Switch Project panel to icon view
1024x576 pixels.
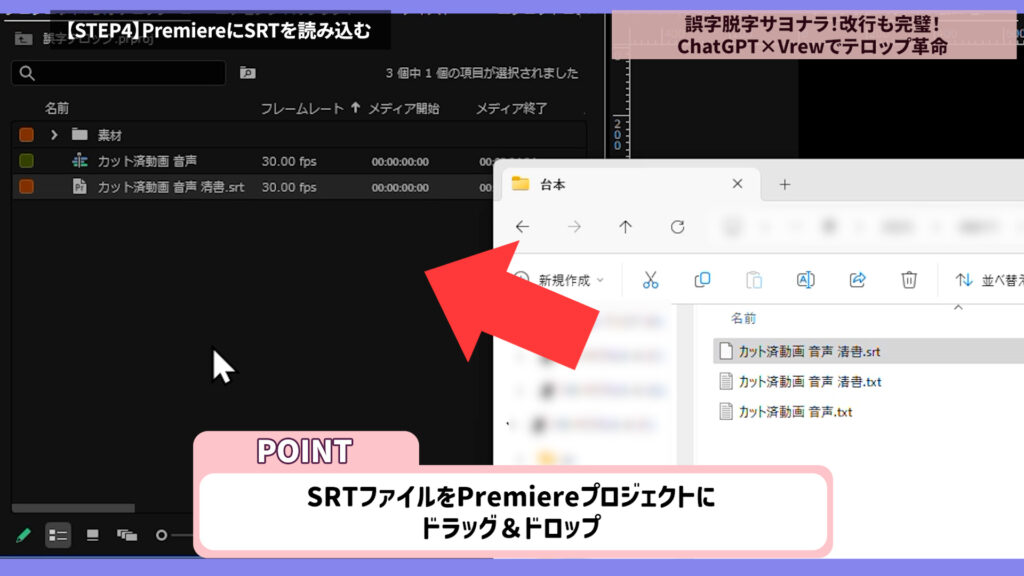pyautogui.click(x=93, y=536)
